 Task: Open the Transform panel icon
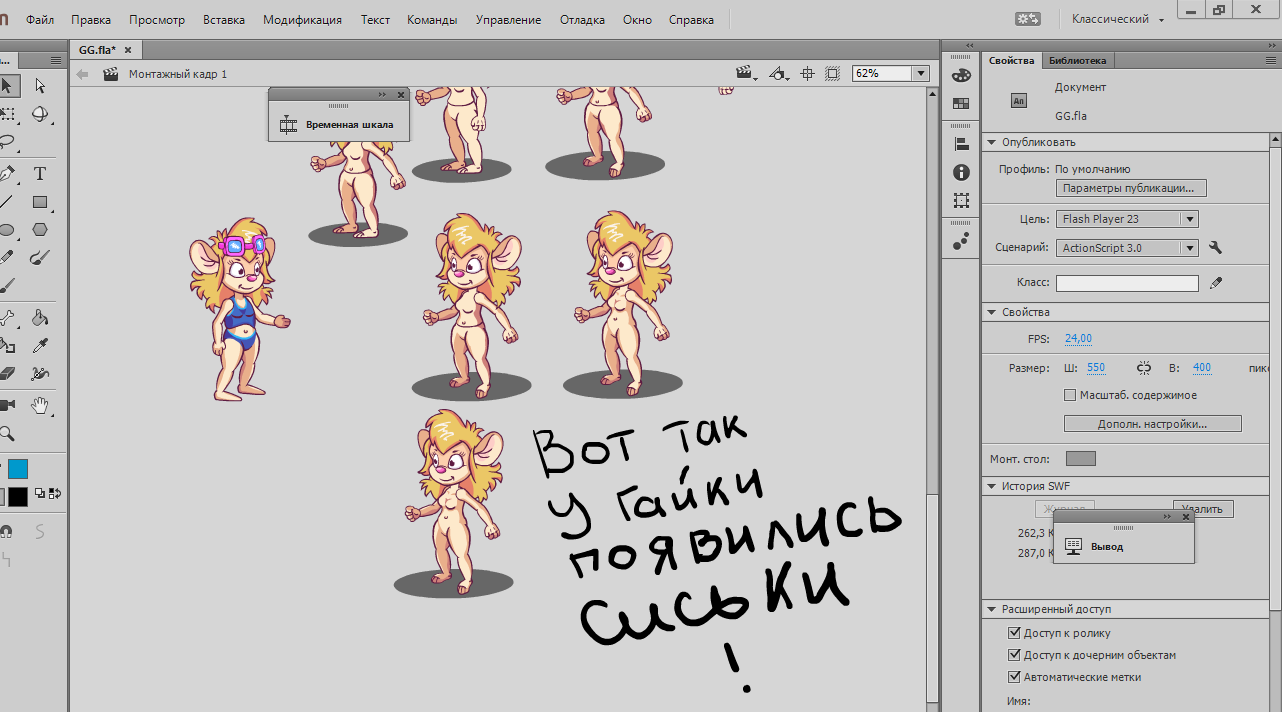(961, 200)
